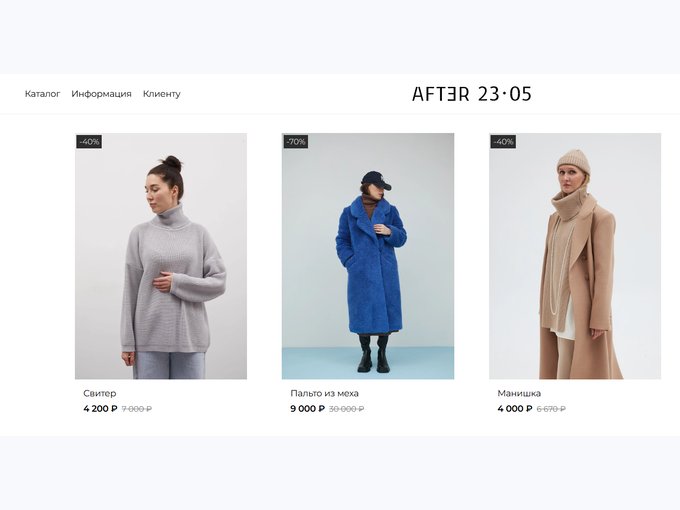Click the 9 000 ₽ fur coat price
680x510 pixels.
point(307,409)
